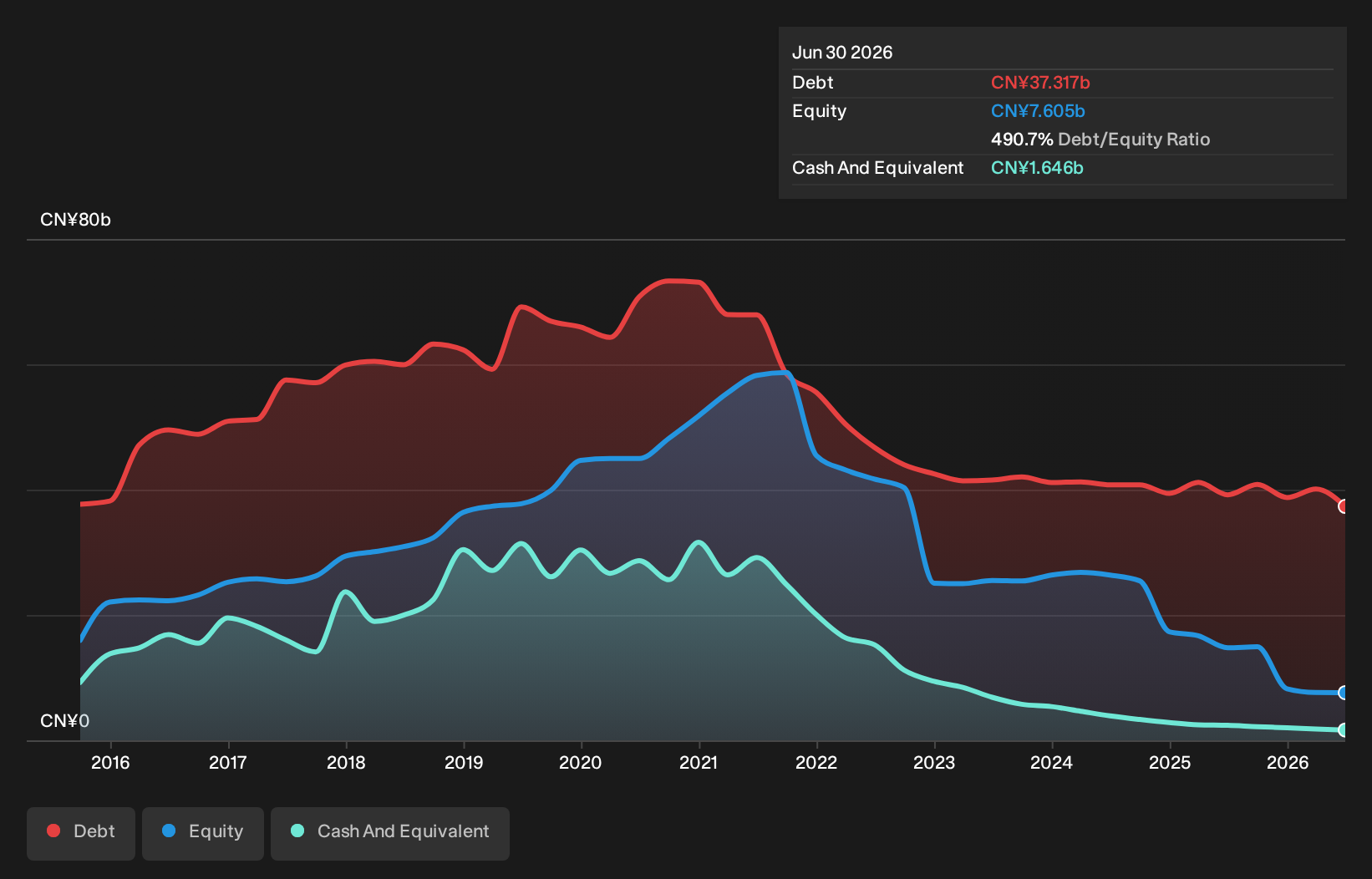Click the CN¥1.646b cash value
This screenshot has width=1372, height=879.
(x=1037, y=168)
